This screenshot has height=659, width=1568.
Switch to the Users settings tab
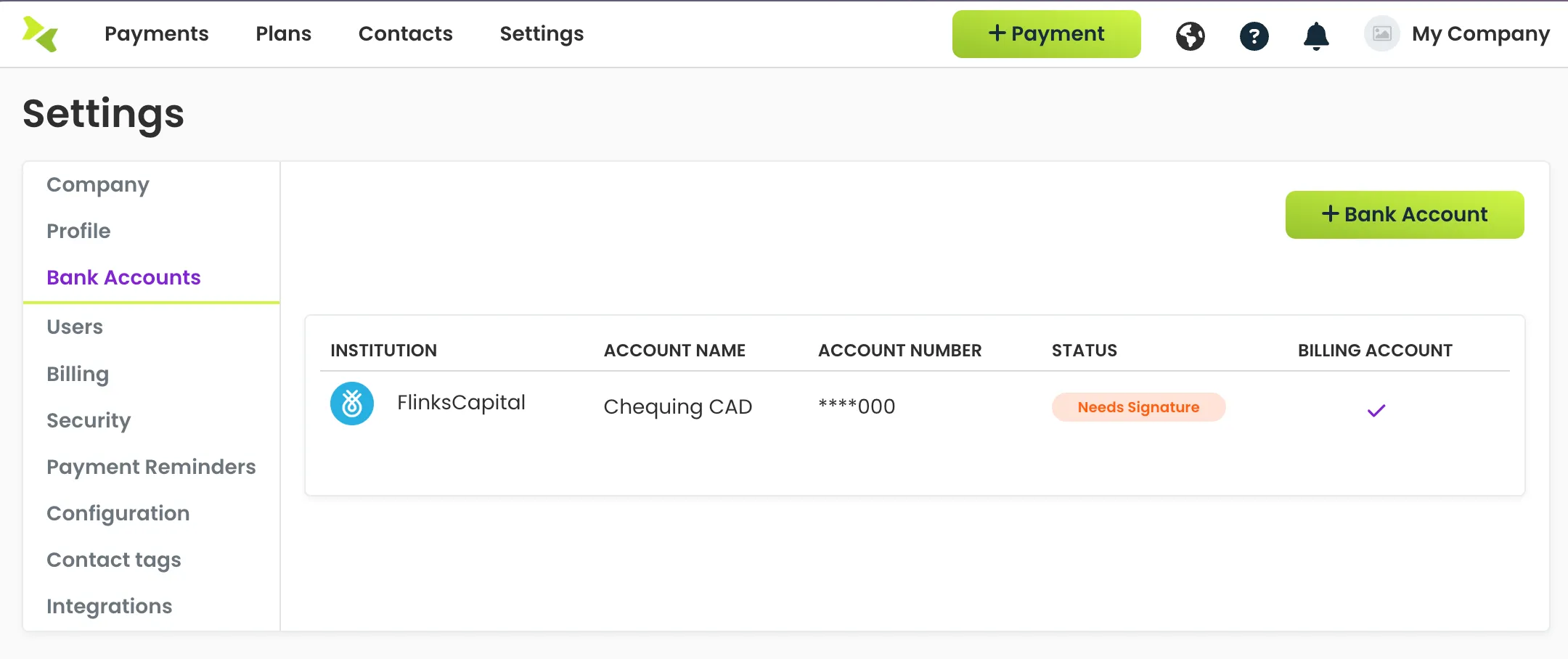[75, 327]
